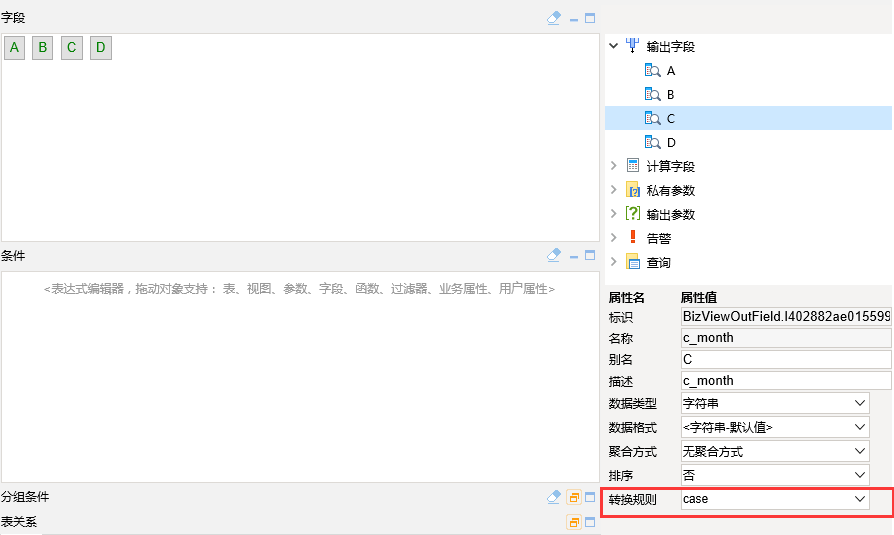
Task: Click inside the 条件 expression editor
Action: point(300,376)
